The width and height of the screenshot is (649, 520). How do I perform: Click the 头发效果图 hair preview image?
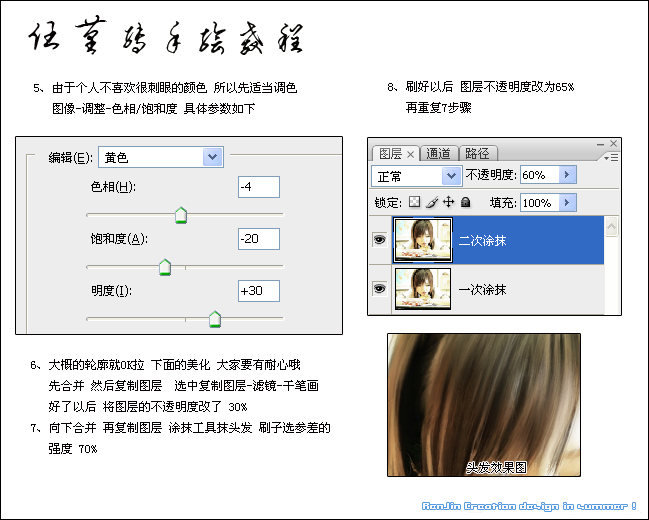coord(484,405)
